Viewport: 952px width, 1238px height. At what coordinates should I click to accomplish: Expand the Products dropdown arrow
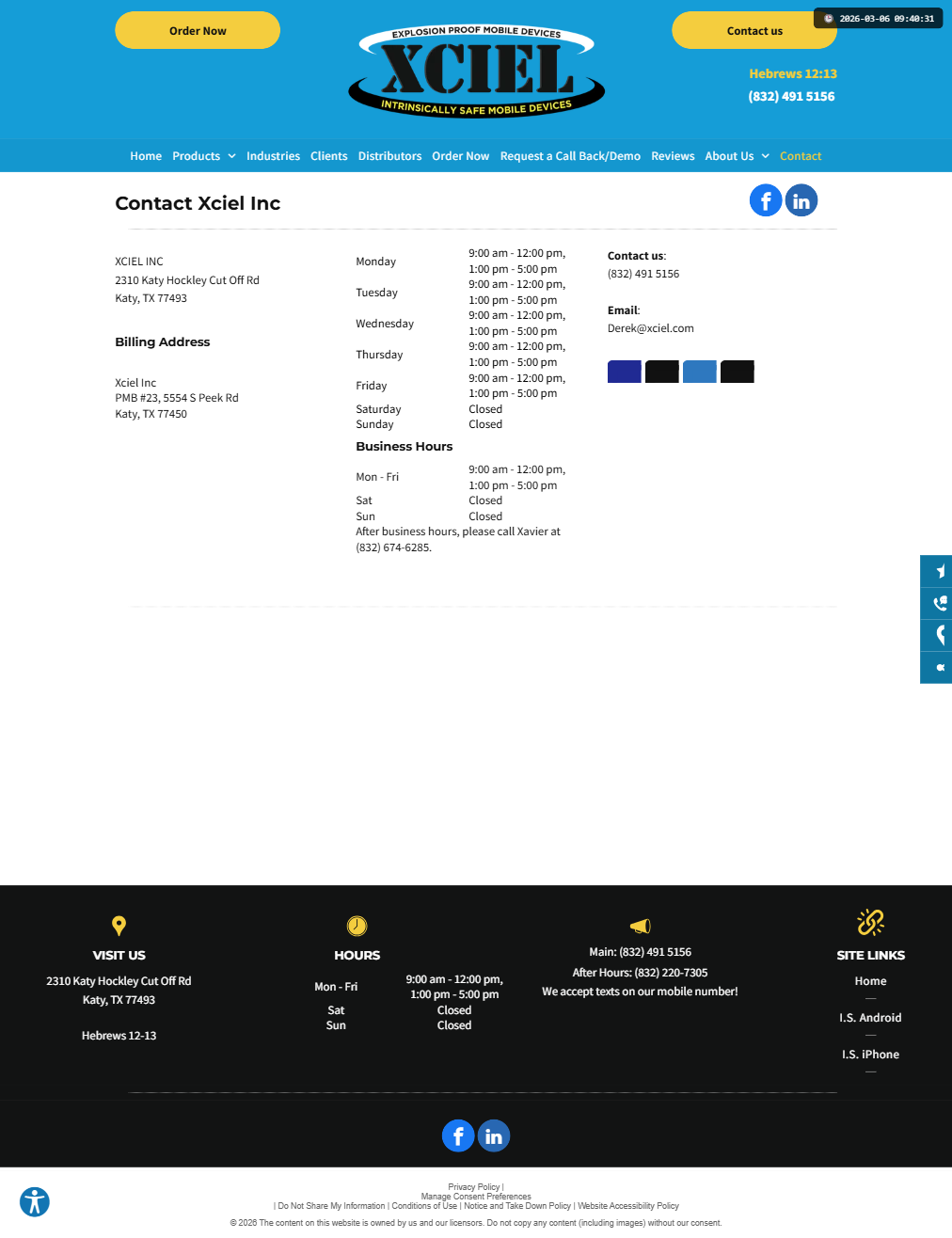pyautogui.click(x=231, y=156)
